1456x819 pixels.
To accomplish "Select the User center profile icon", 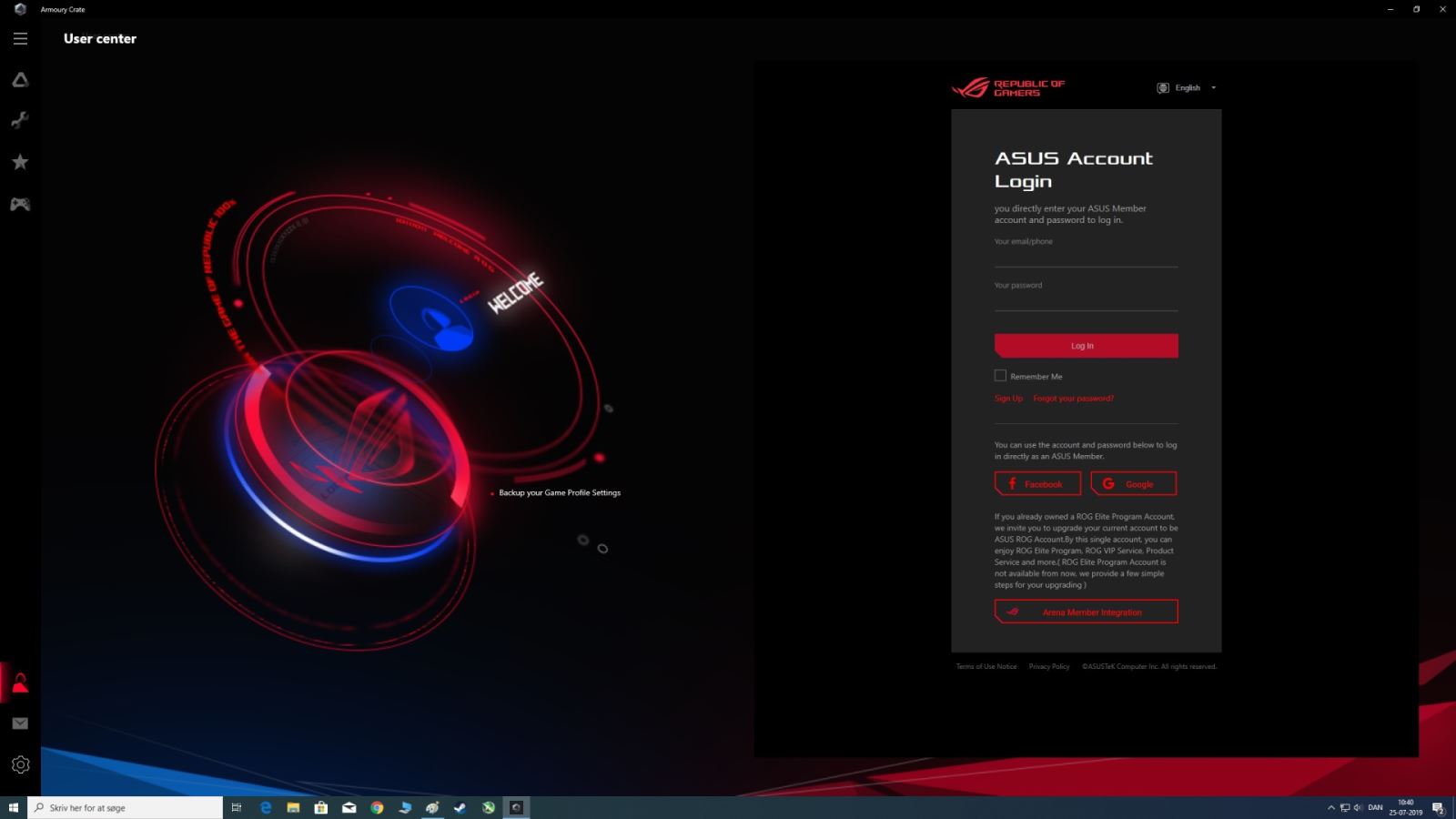I will 20,683.
